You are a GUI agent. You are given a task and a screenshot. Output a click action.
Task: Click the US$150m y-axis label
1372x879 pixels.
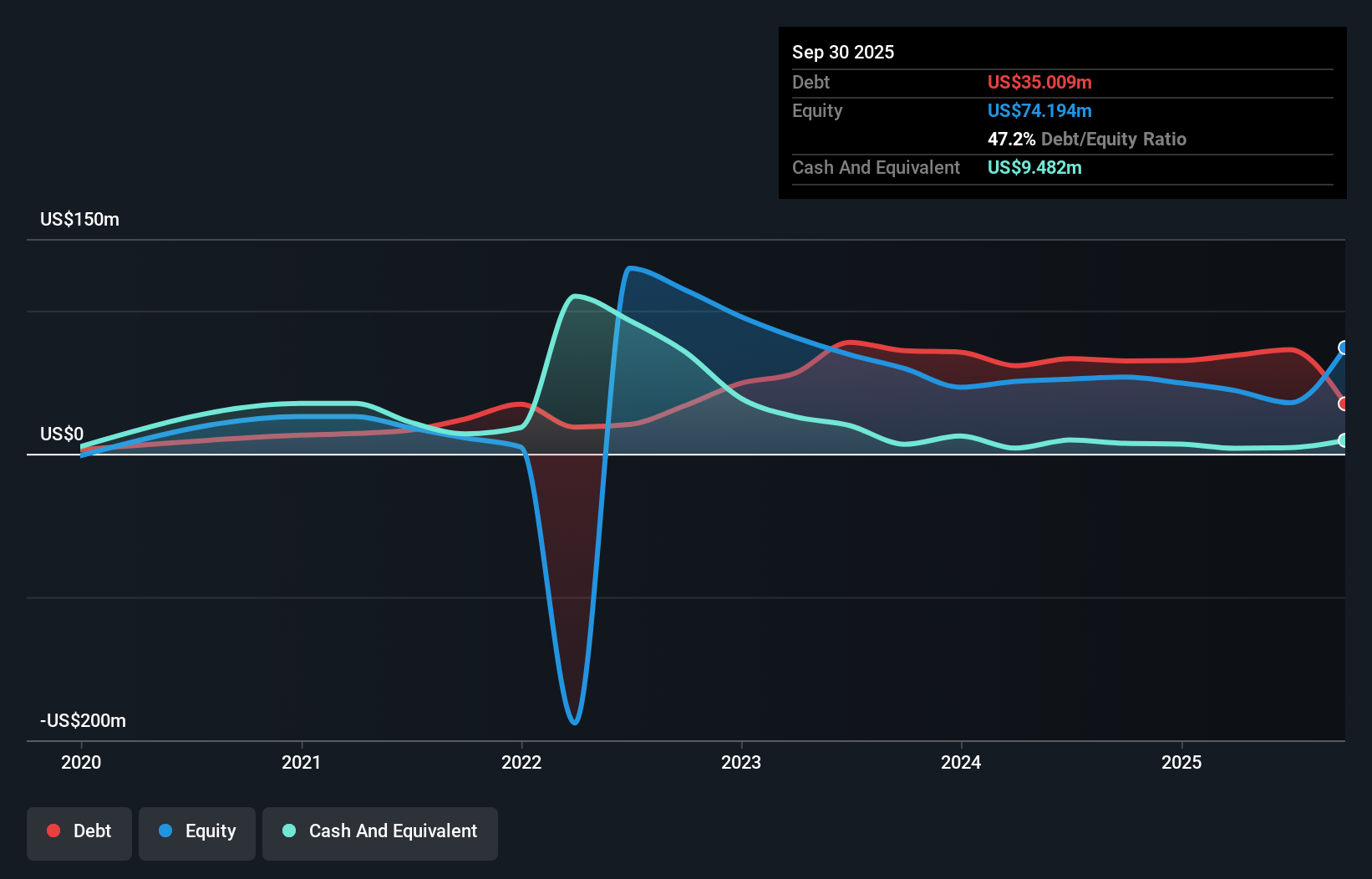point(79,219)
